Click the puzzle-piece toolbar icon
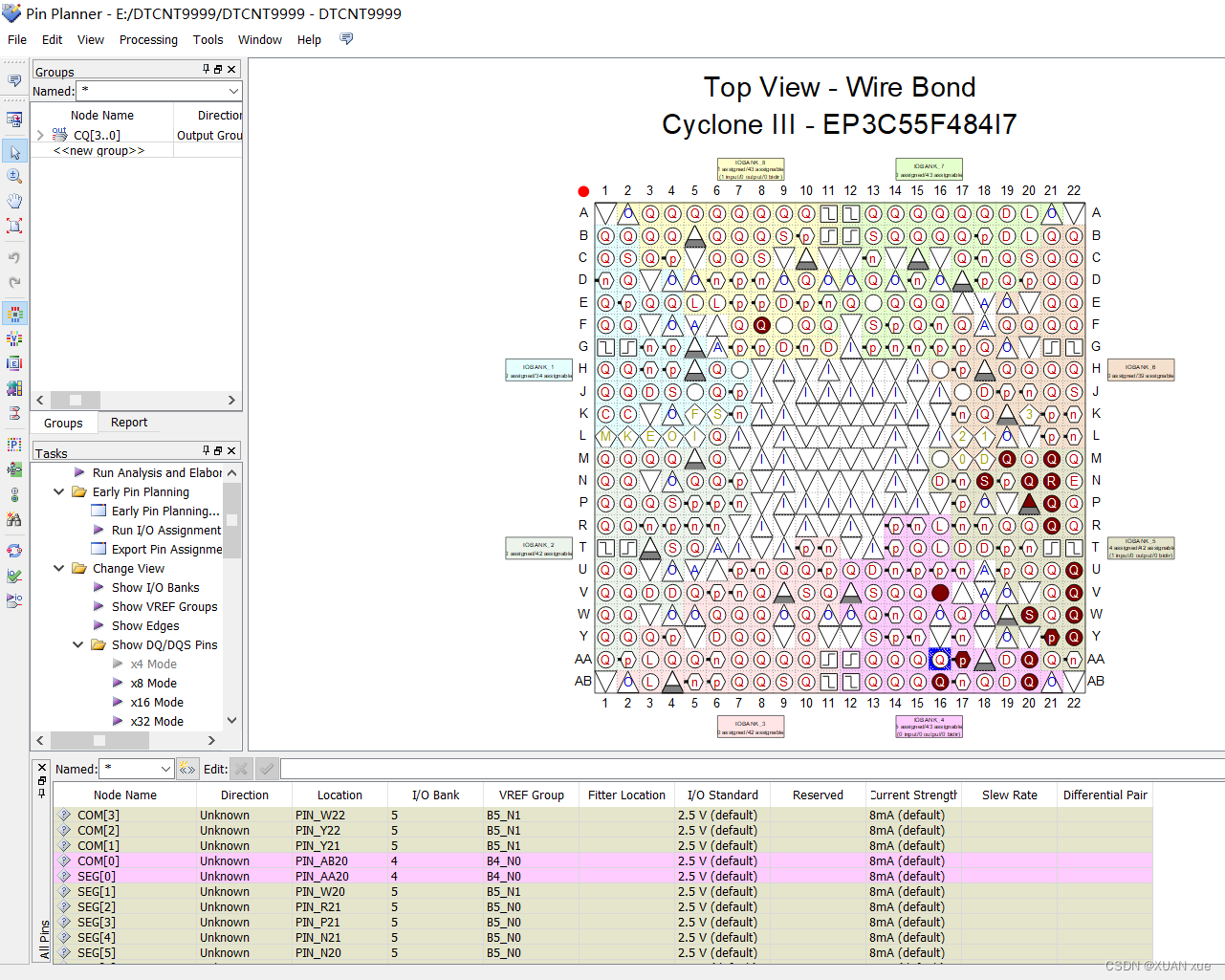1225x980 pixels. point(14,388)
